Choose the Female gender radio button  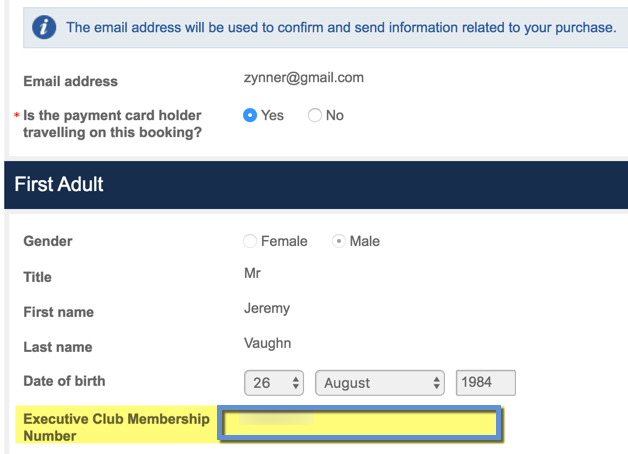[x=250, y=241]
